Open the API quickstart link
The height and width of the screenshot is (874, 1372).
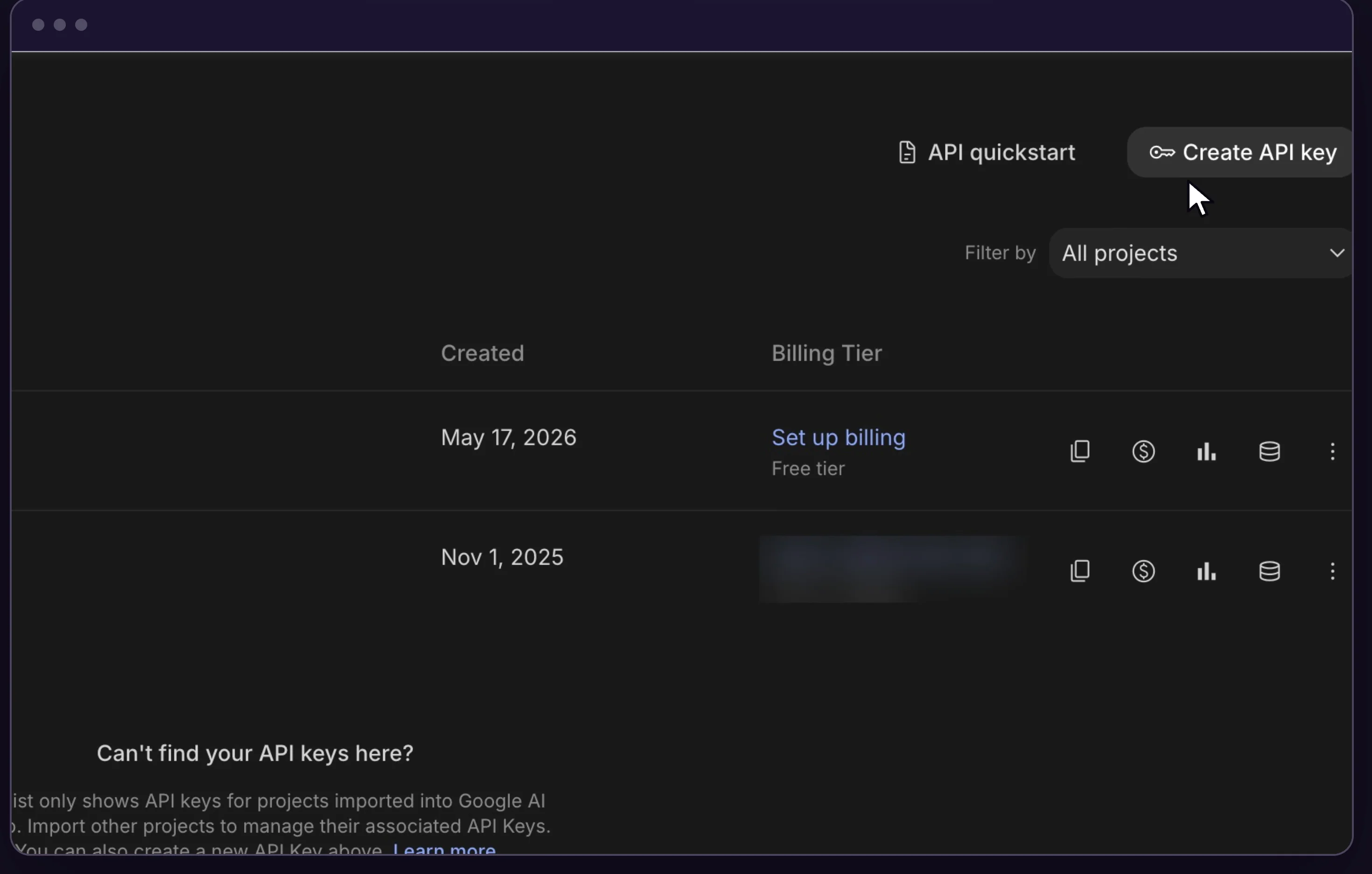[x=986, y=152]
